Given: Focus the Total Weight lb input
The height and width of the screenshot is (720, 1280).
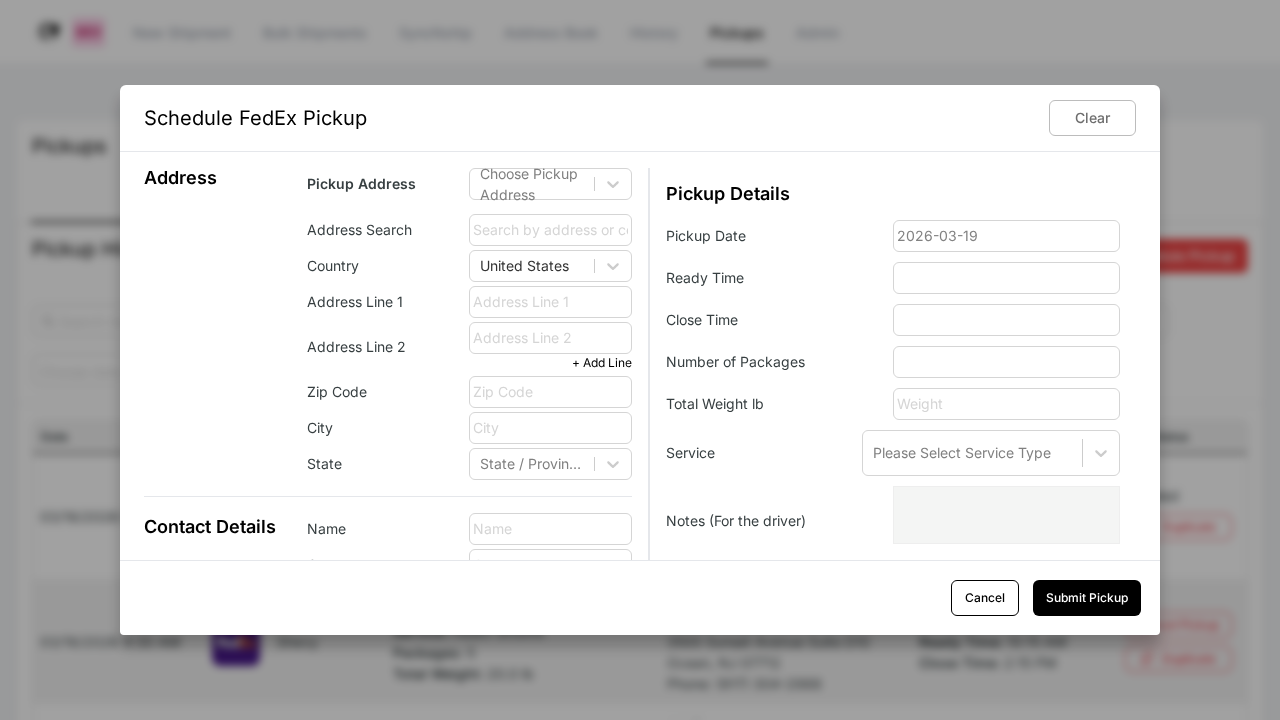Looking at the screenshot, I should 1006,404.
